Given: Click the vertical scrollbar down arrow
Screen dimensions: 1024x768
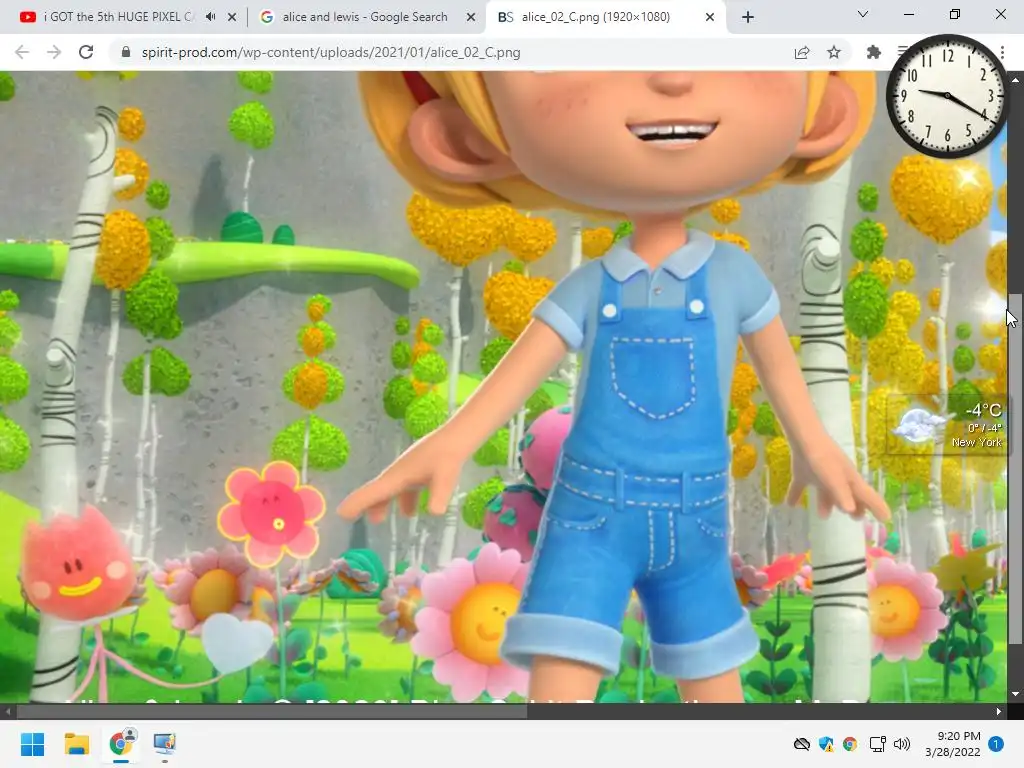Looking at the screenshot, I should pos(1015,694).
